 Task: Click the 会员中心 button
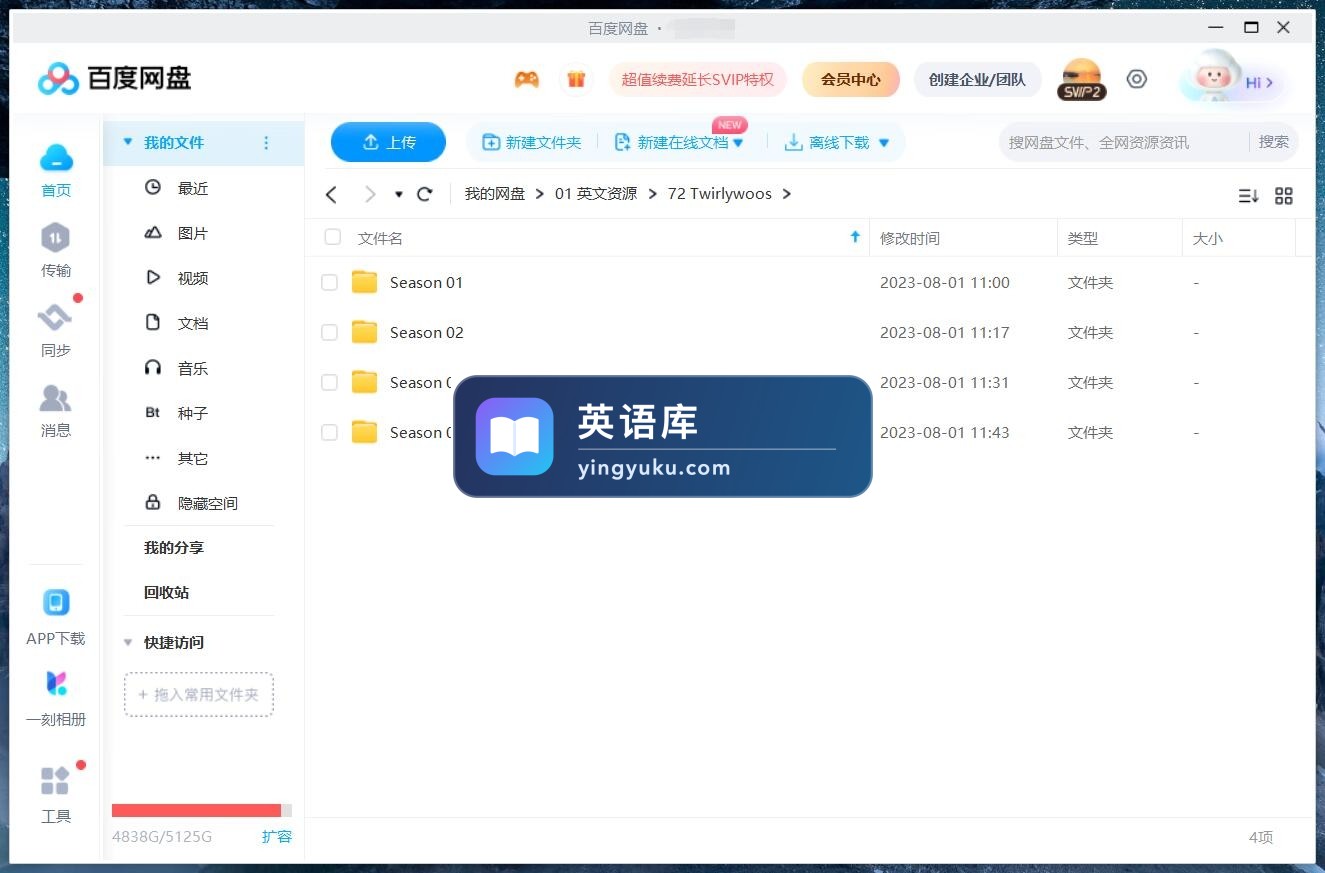[851, 79]
